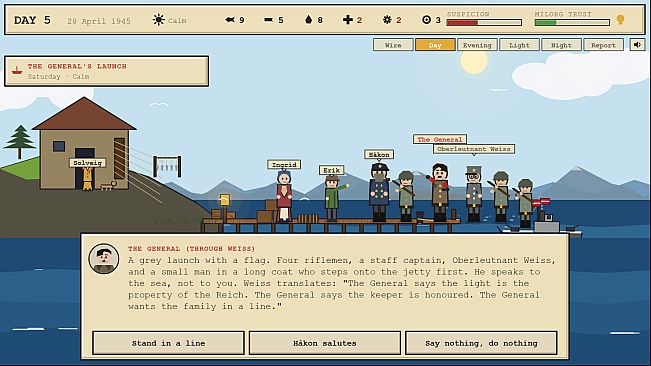Image resolution: width=651 pixels, height=366 pixels.
Task: Click the keeper's house door
Action: tap(85, 168)
